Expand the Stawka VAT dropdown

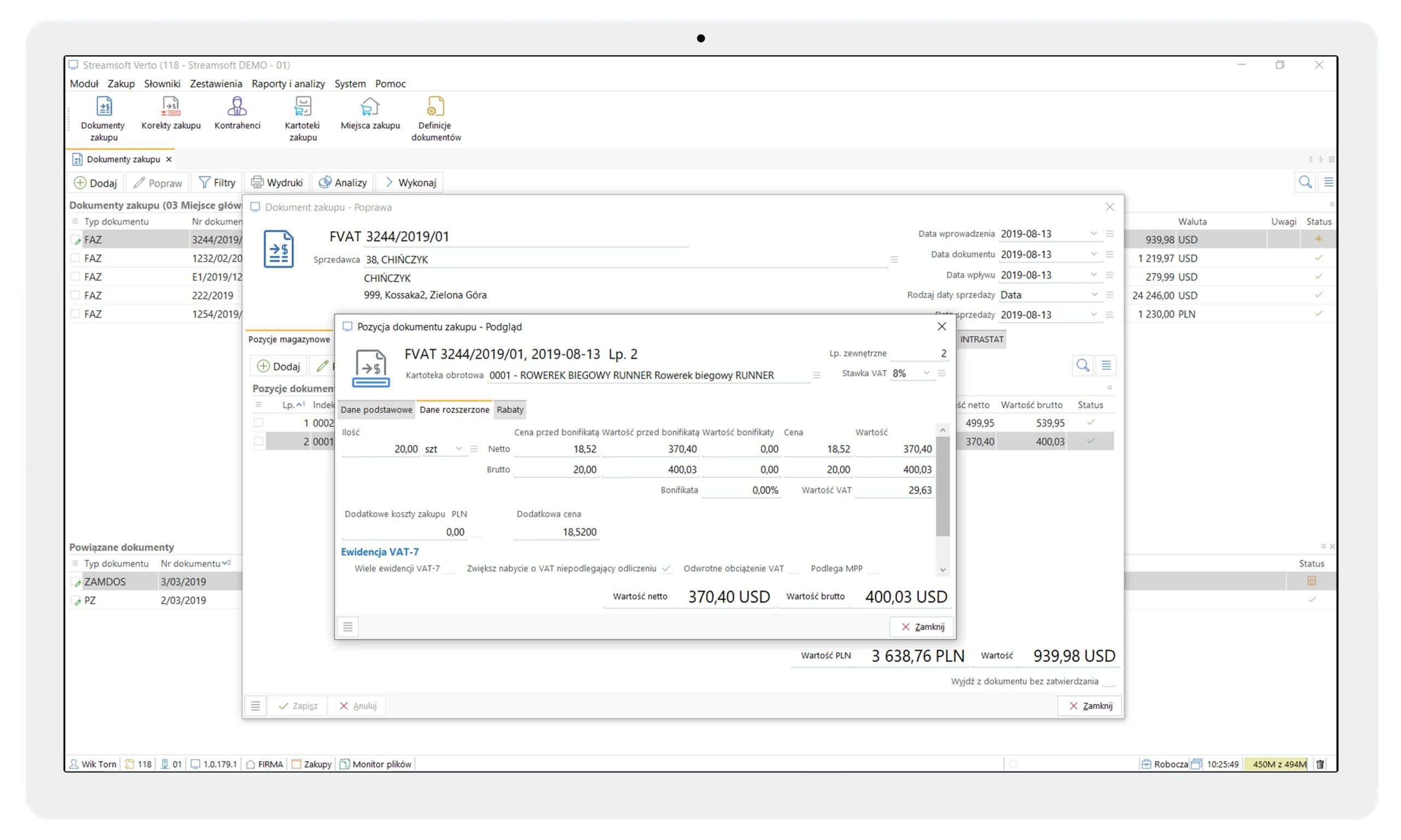click(926, 373)
